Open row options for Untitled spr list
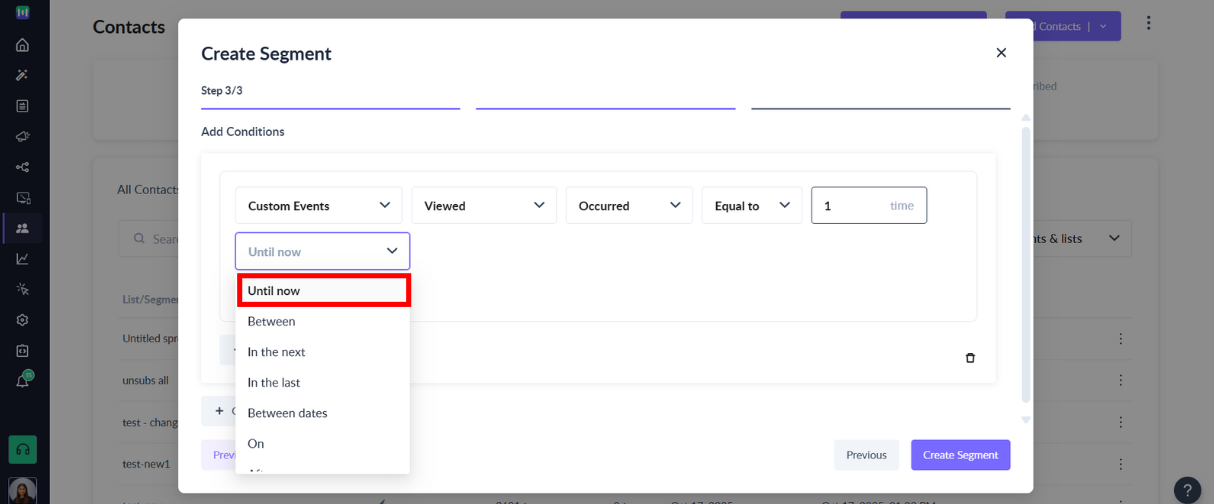 click(x=1121, y=339)
